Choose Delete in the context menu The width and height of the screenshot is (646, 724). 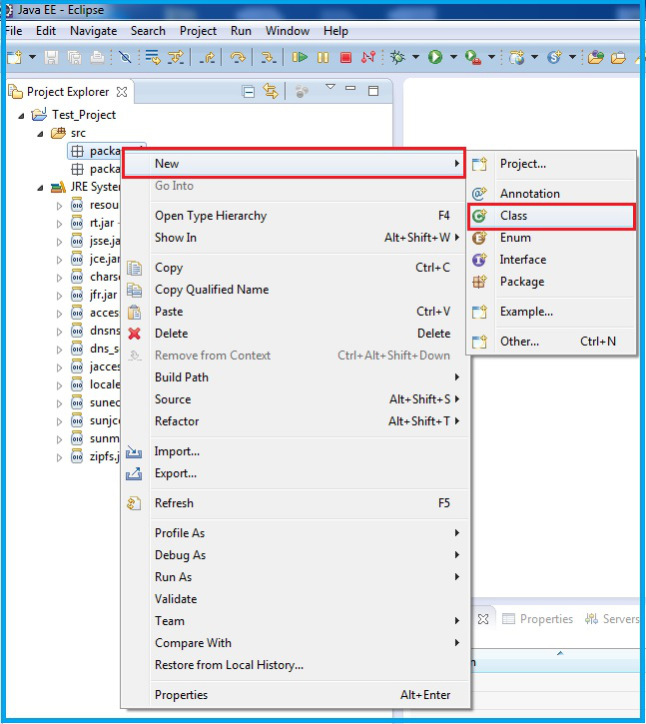(x=296, y=333)
